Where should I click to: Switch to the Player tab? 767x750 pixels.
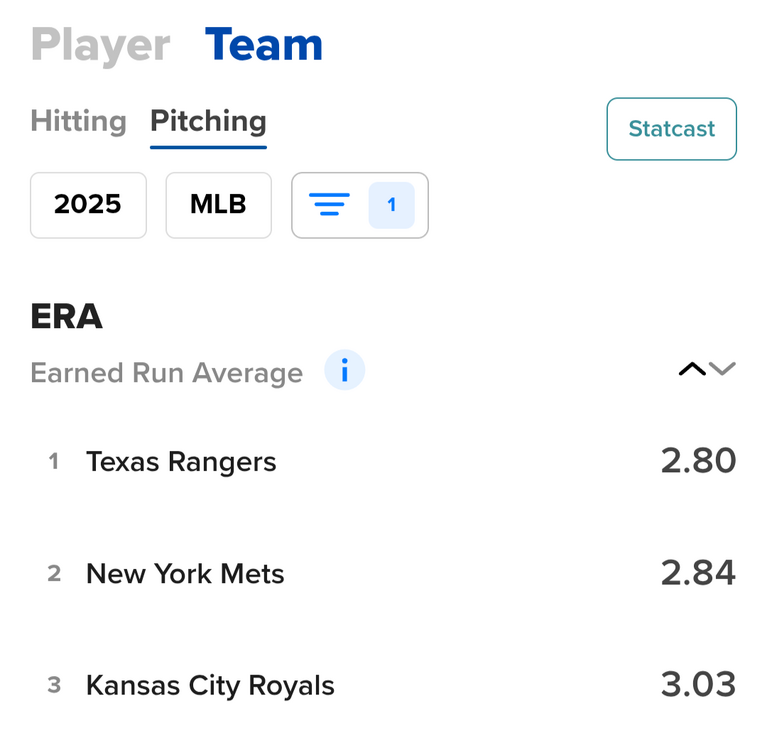pyautogui.click(x=100, y=45)
